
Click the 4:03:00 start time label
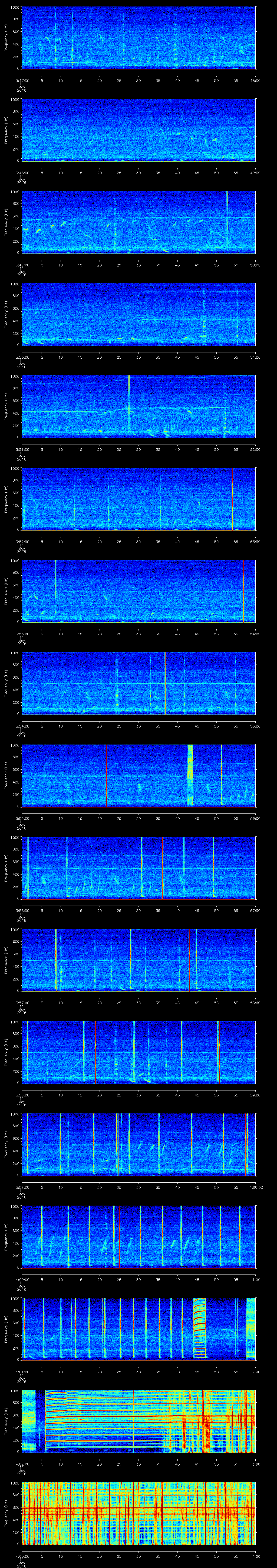(22, 1557)
